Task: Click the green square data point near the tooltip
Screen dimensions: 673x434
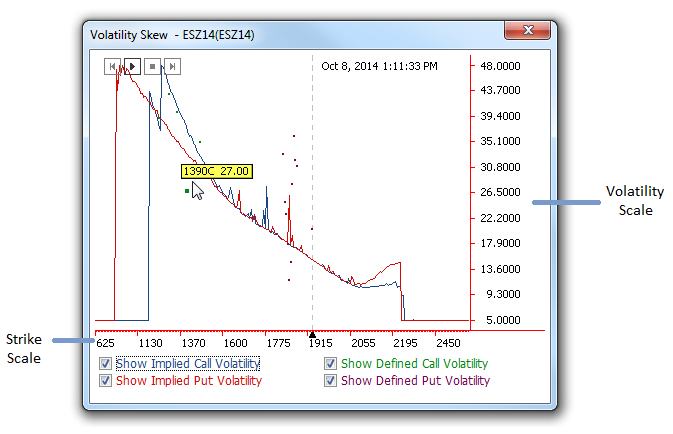Action: [x=187, y=190]
